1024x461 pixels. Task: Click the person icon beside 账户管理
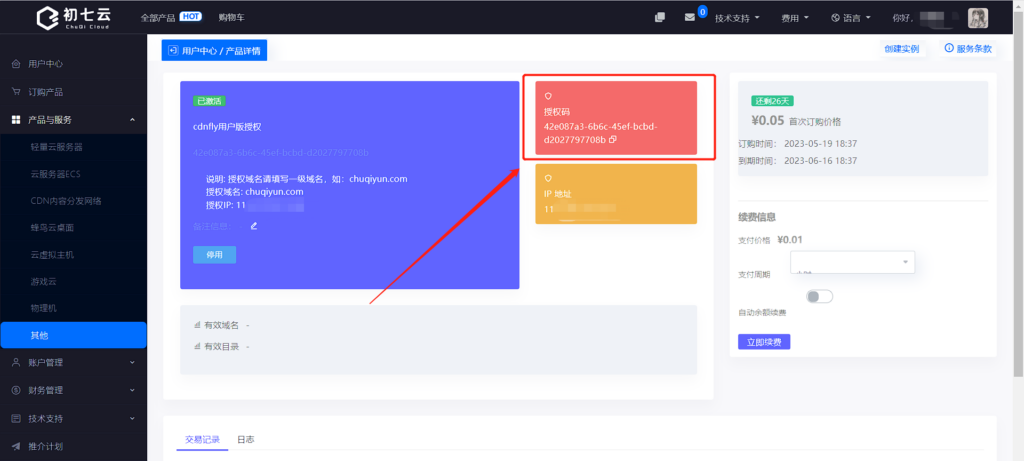(x=16, y=362)
